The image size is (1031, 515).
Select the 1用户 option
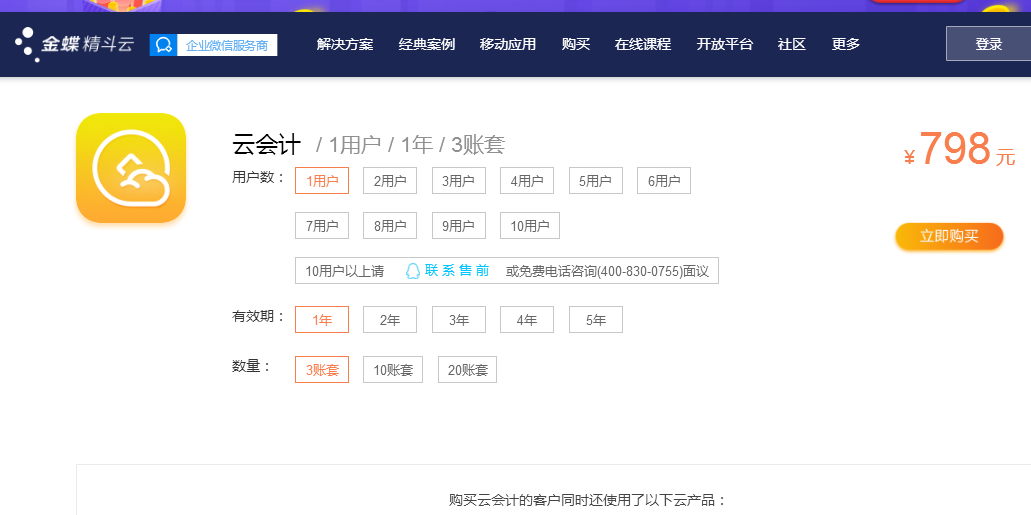[322, 181]
